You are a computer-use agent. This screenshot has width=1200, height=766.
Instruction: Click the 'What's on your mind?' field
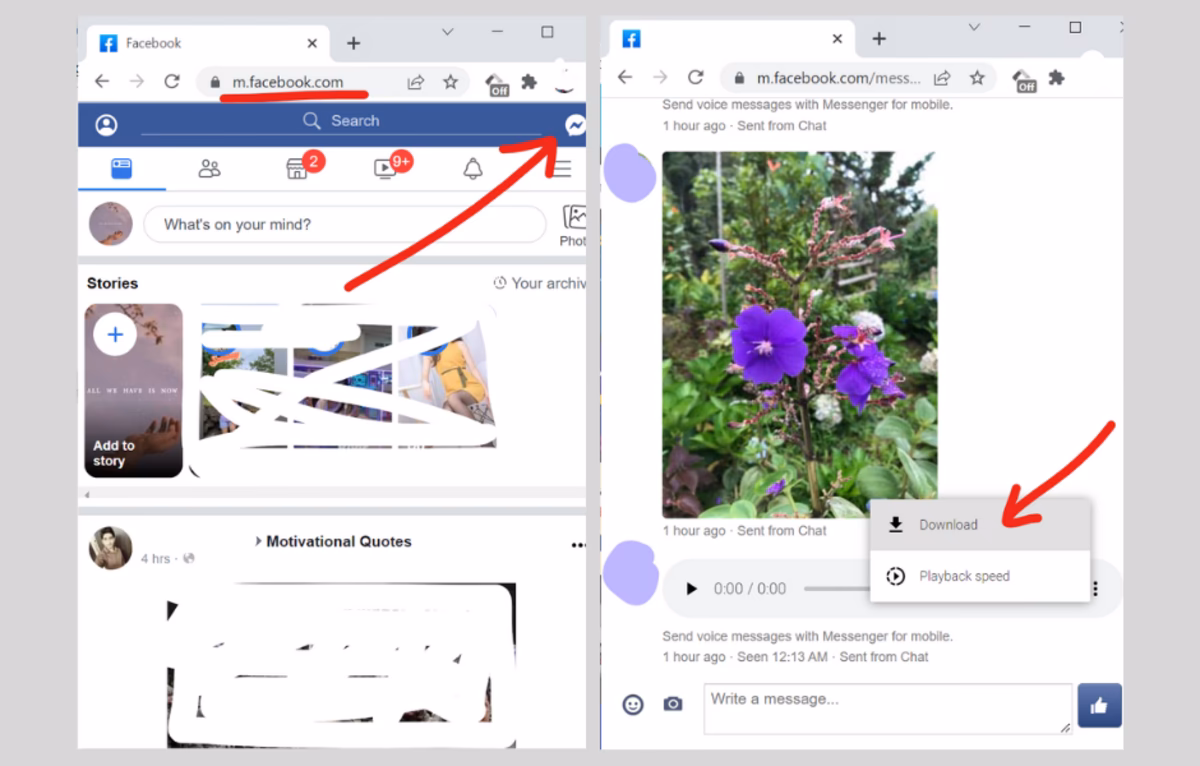pos(344,225)
